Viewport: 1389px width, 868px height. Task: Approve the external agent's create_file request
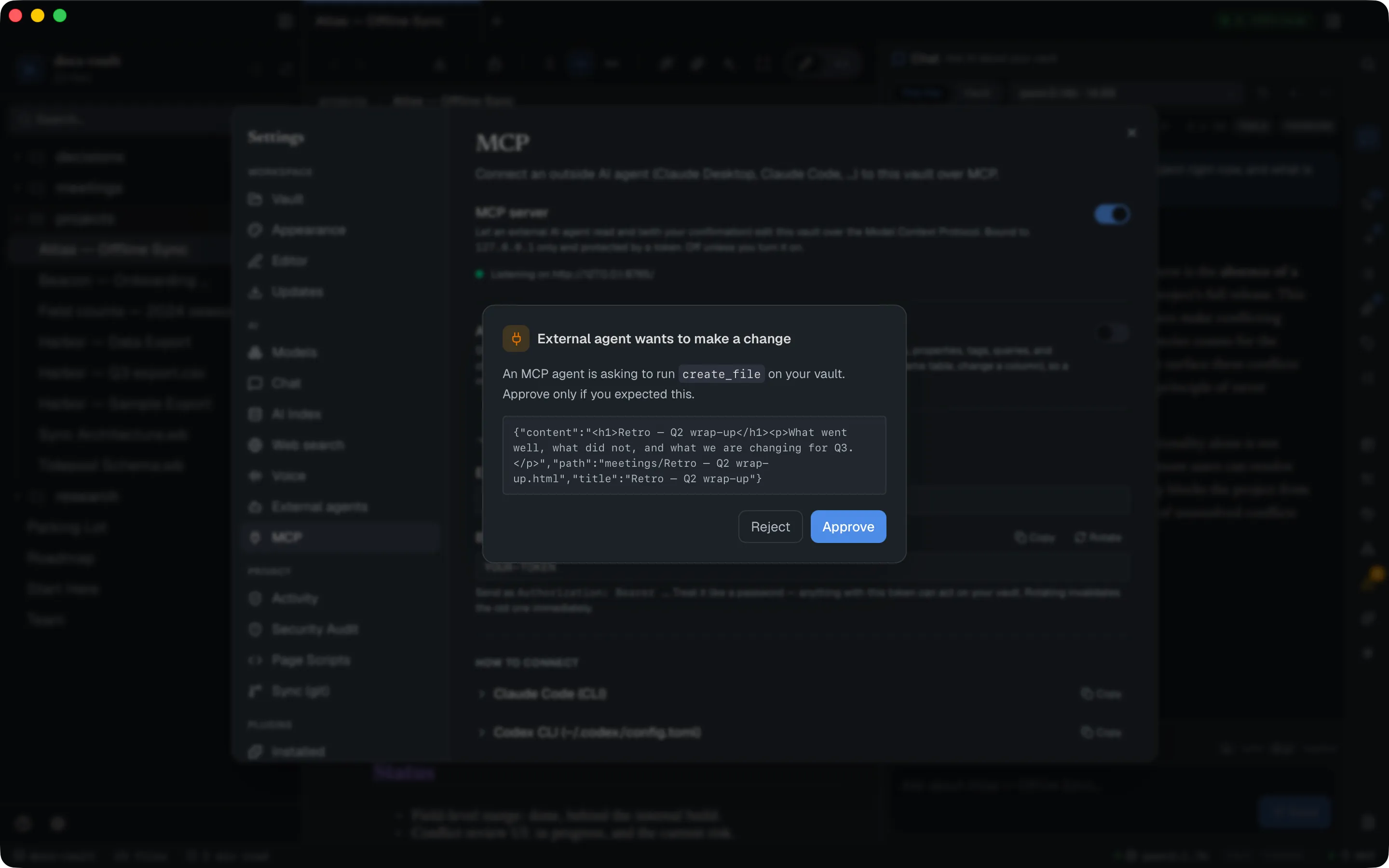tap(848, 527)
